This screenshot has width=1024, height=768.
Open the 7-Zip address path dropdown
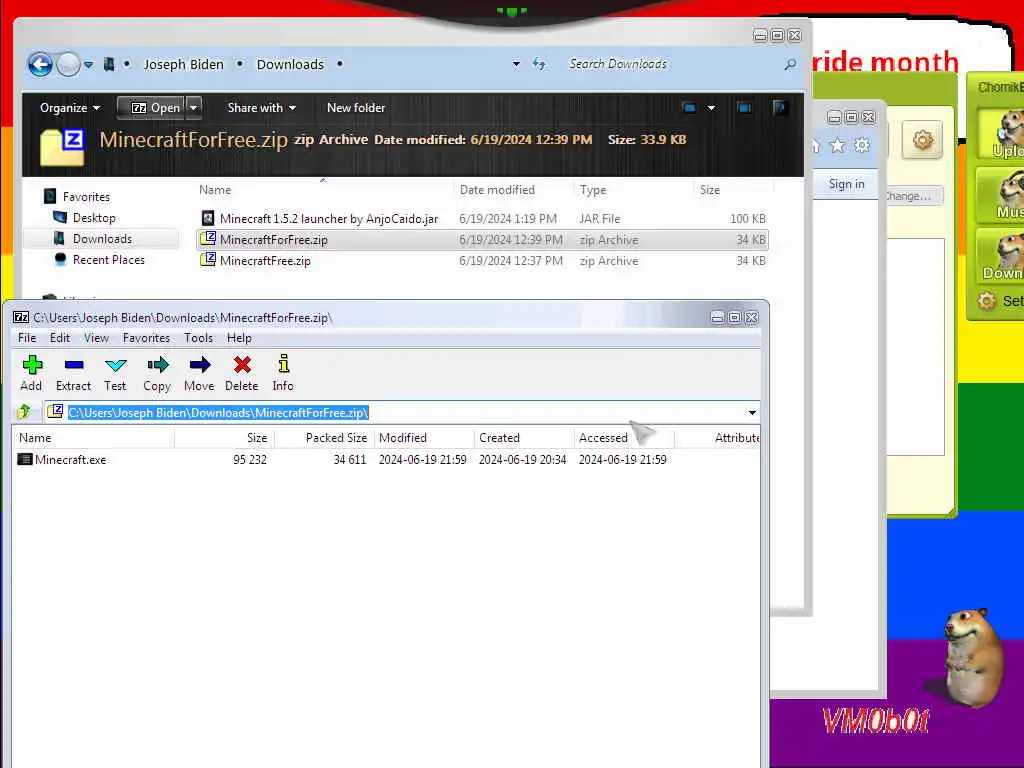pos(752,413)
